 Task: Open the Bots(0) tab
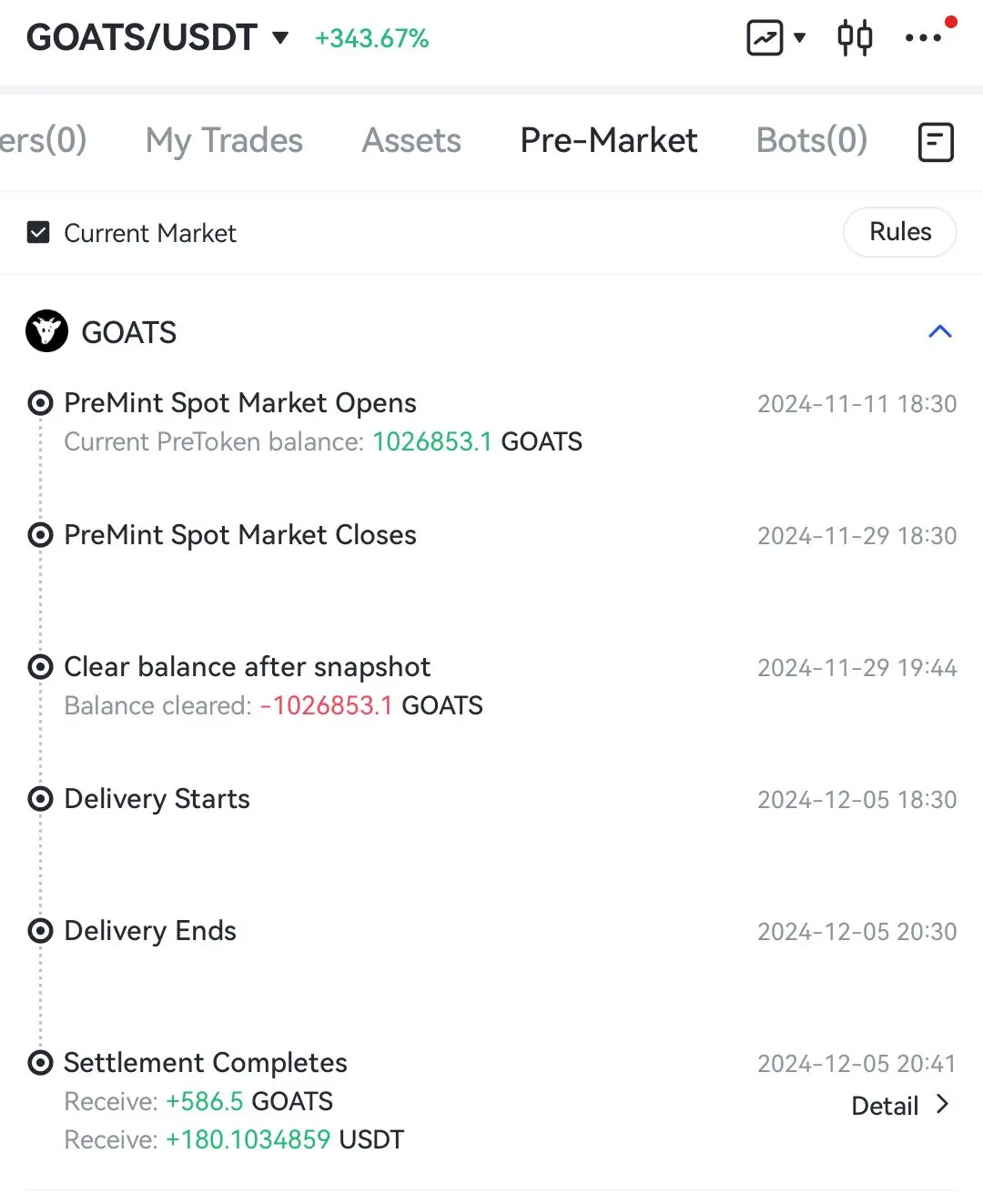click(811, 140)
